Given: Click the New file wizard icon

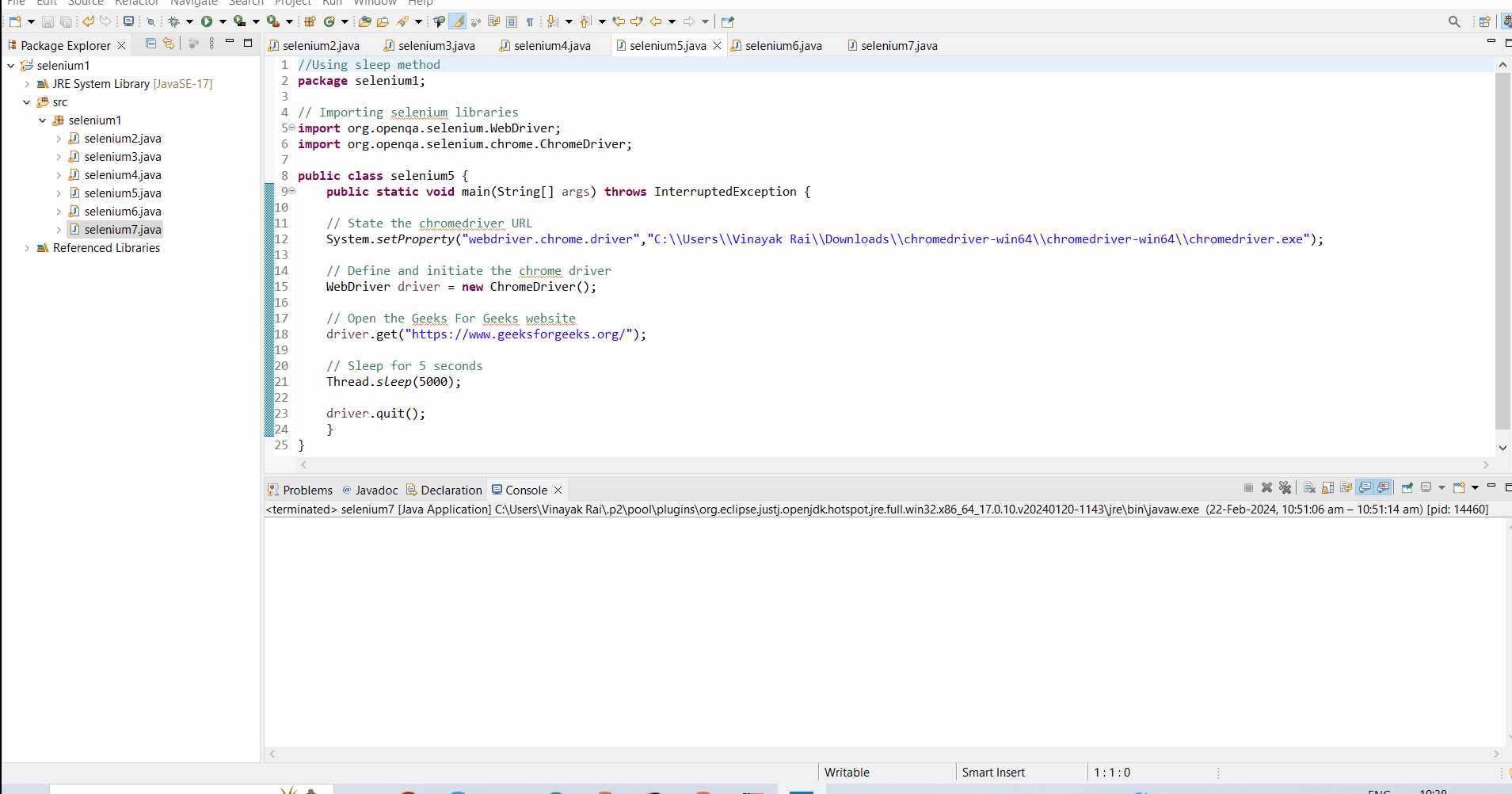Looking at the screenshot, I should click(x=15, y=21).
